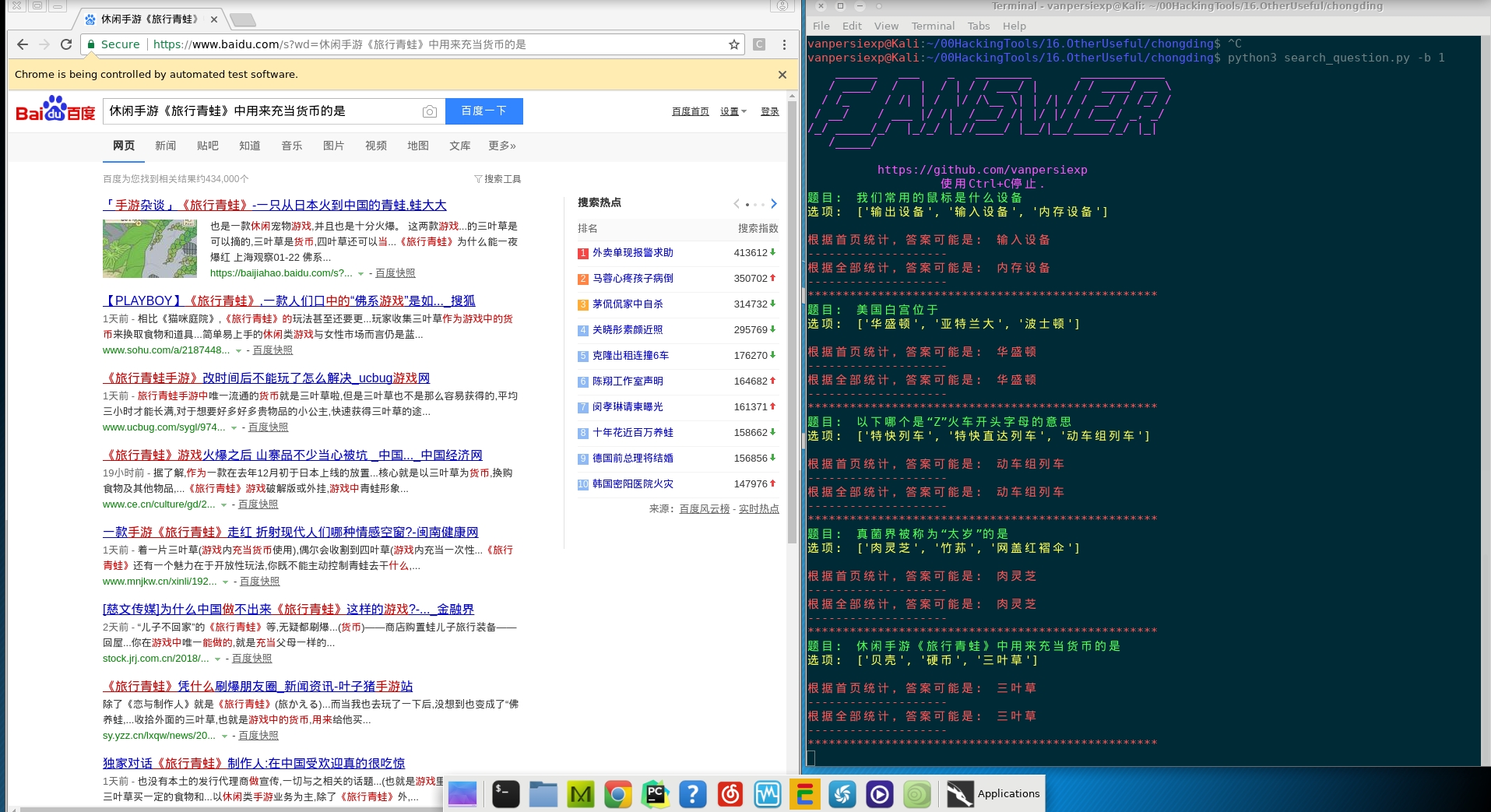Click the 百度一下 search button
Image resolution: width=1491 pixels, height=812 pixels.
tap(484, 111)
